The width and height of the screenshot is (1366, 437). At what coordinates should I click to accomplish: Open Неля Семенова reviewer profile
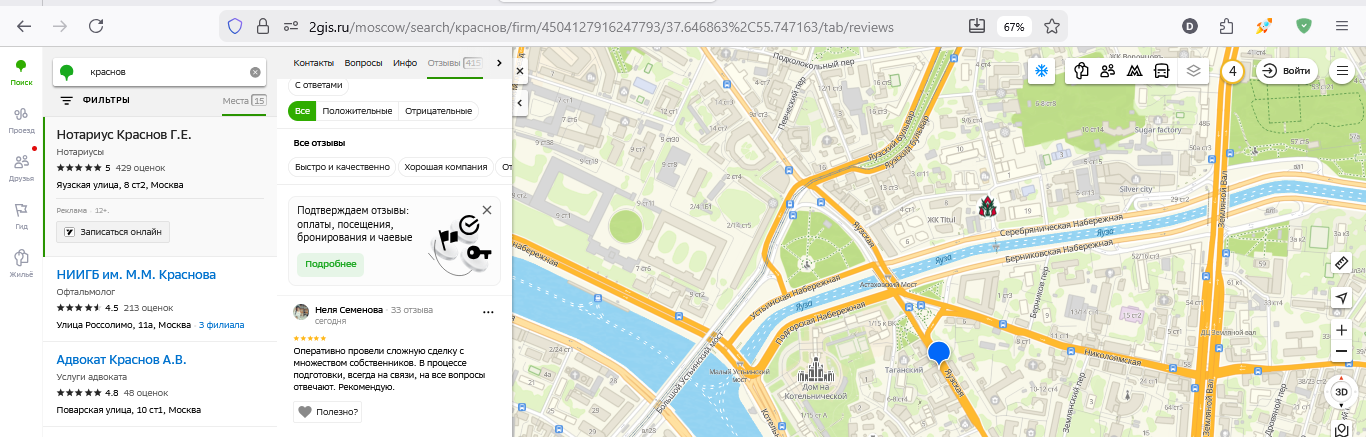pyautogui.click(x=348, y=310)
